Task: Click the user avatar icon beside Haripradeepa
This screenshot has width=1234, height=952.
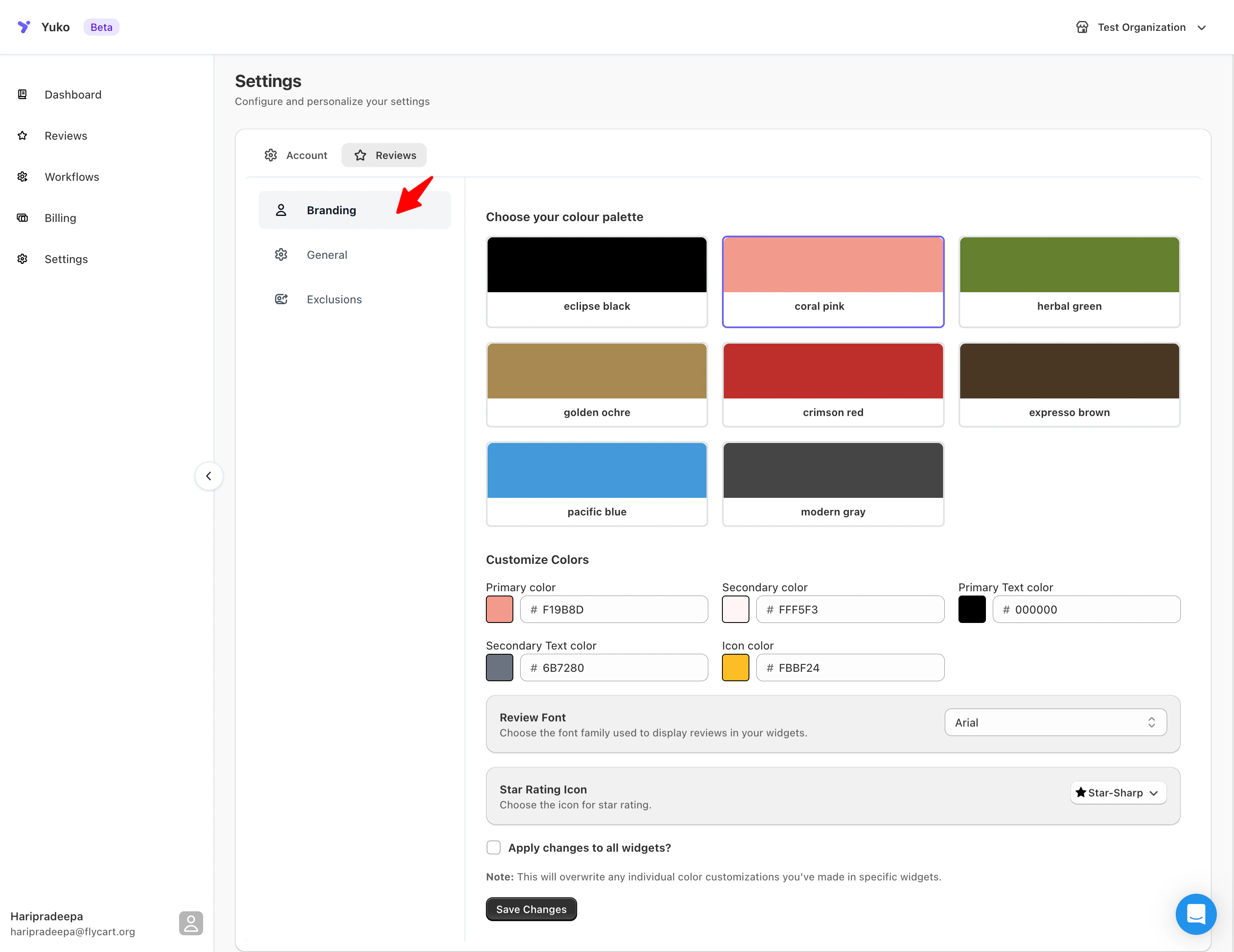Action: [191, 923]
